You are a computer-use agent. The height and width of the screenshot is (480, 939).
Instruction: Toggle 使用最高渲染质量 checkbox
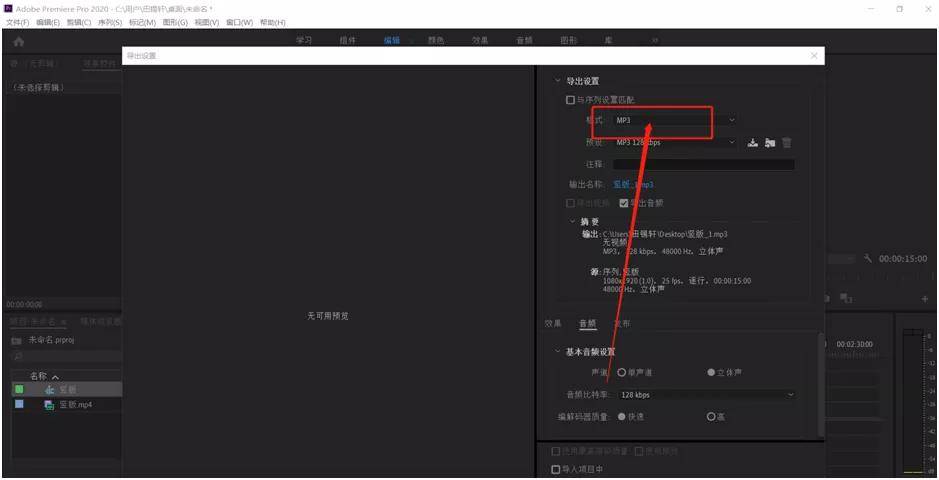[x=556, y=451]
